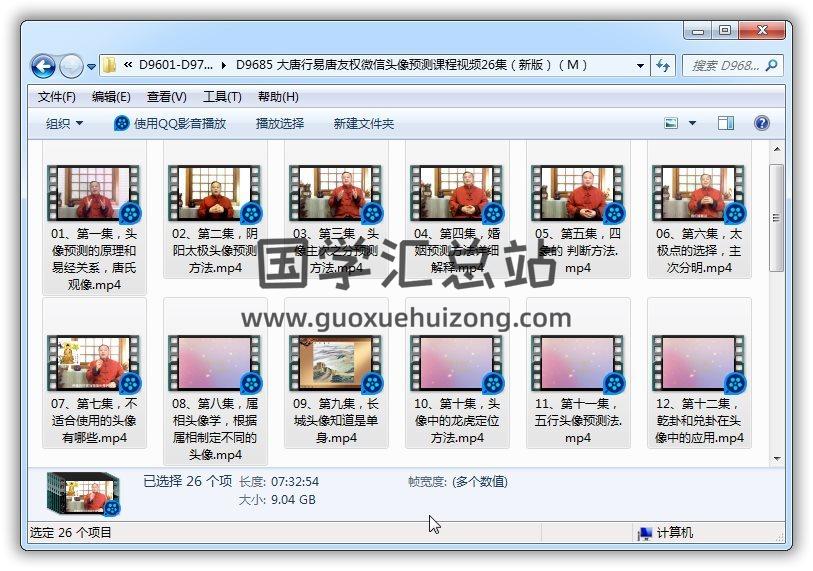This screenshot has height=571, width=813.
Task: Open the 组织 dropdown menu
Action: point(64,123)
